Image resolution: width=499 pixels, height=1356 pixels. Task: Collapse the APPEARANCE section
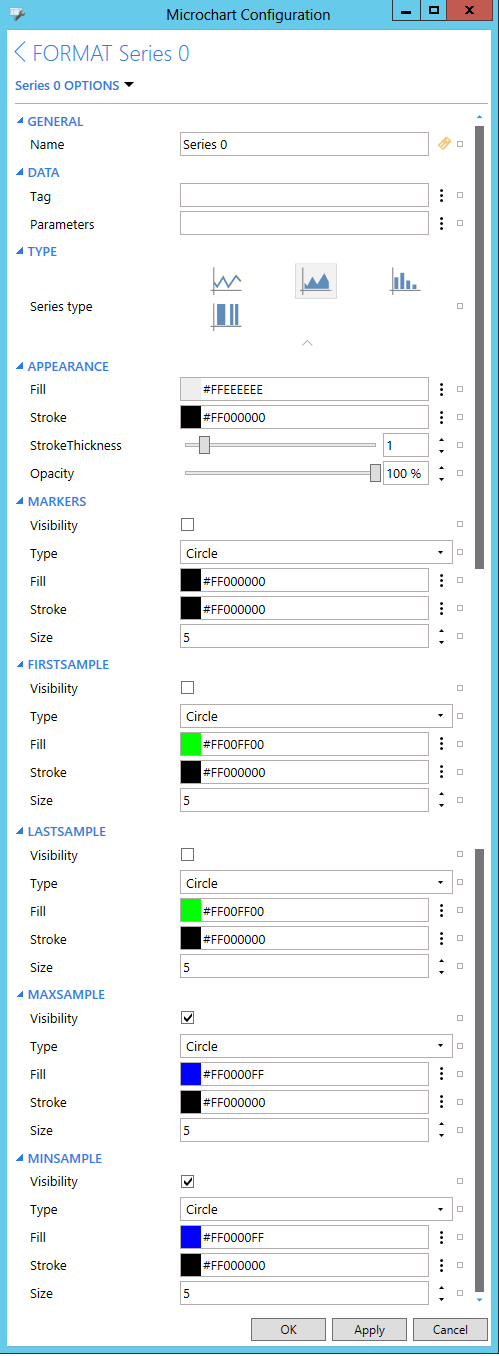[20, 366]
